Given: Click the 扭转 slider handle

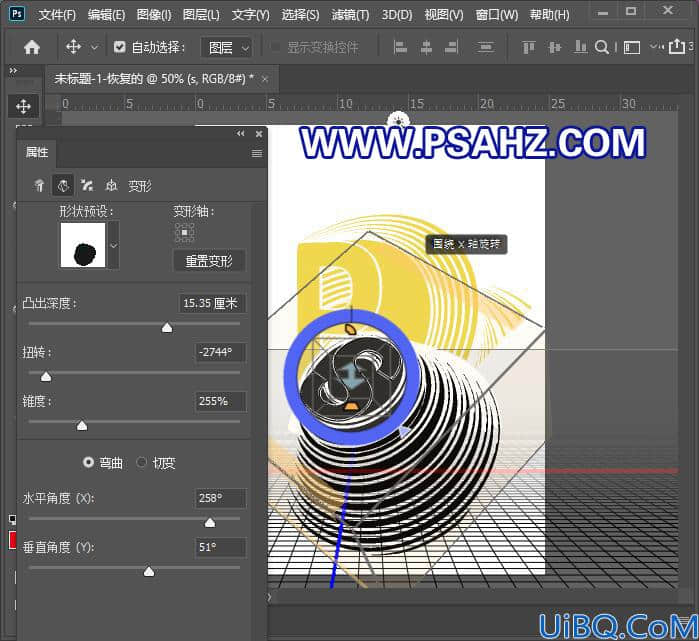Looking at the screenshot, I should point(46,377).
